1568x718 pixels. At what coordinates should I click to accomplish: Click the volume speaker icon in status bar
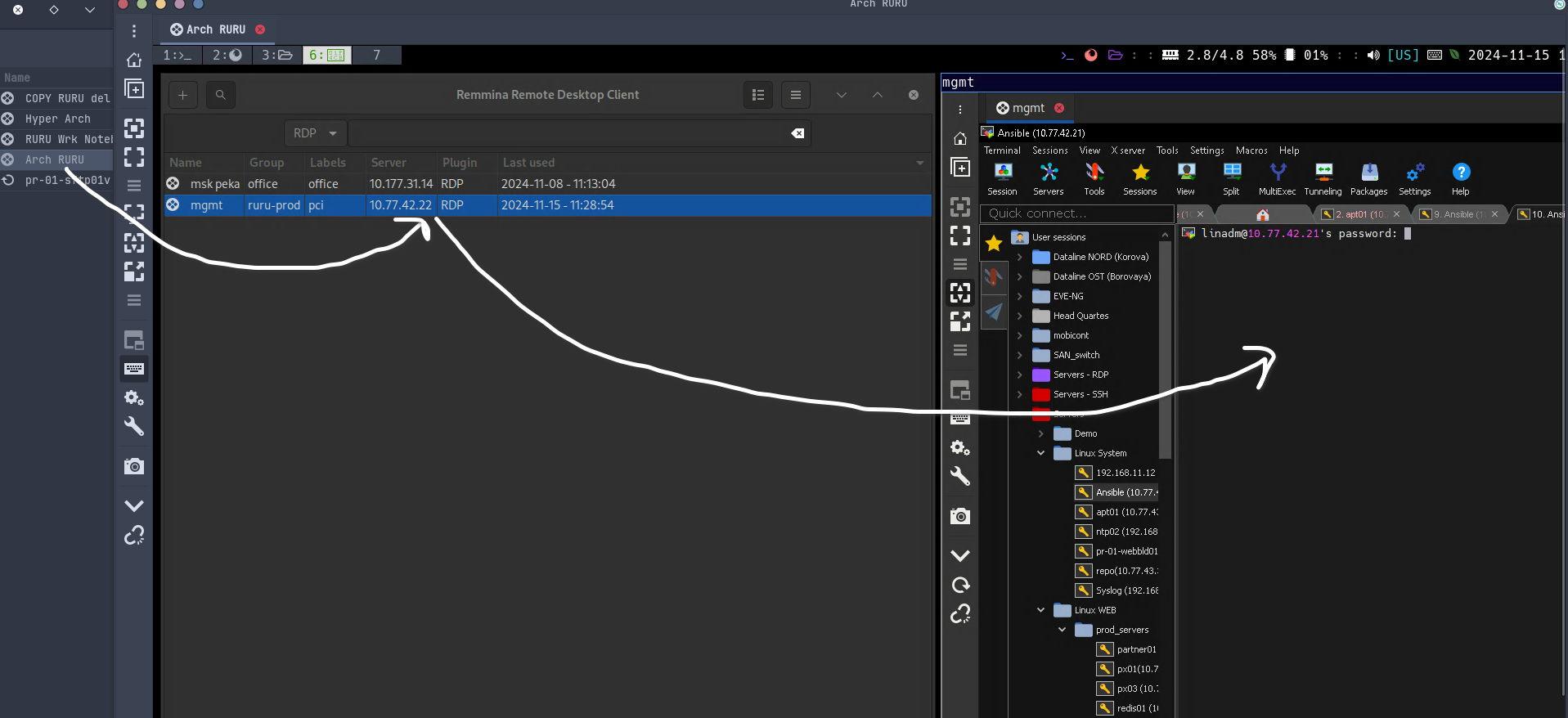(x=1373, y=55)
